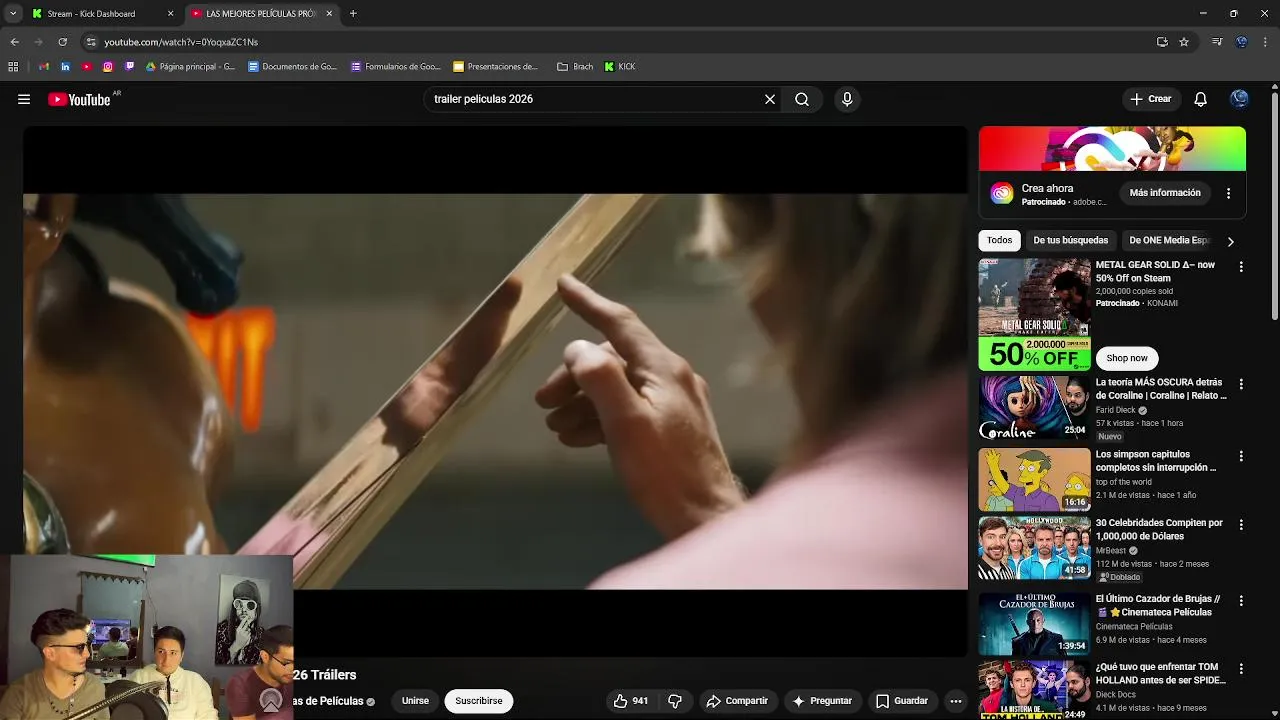Close the Kick Dashboard tab
Image resolution: width=1280 pixels, height=720 pixels.
(x=170, y=14)
